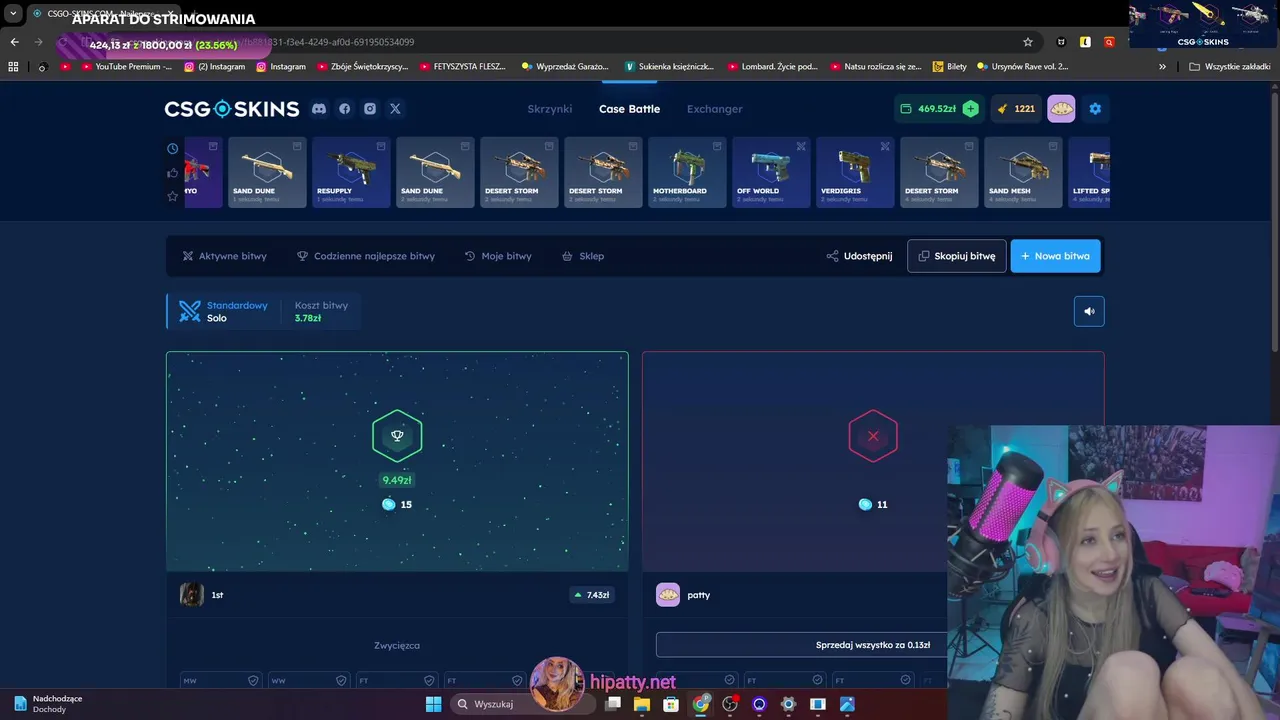
Task: Add funds with the green plus icon
Action: (x=970, y=109)
